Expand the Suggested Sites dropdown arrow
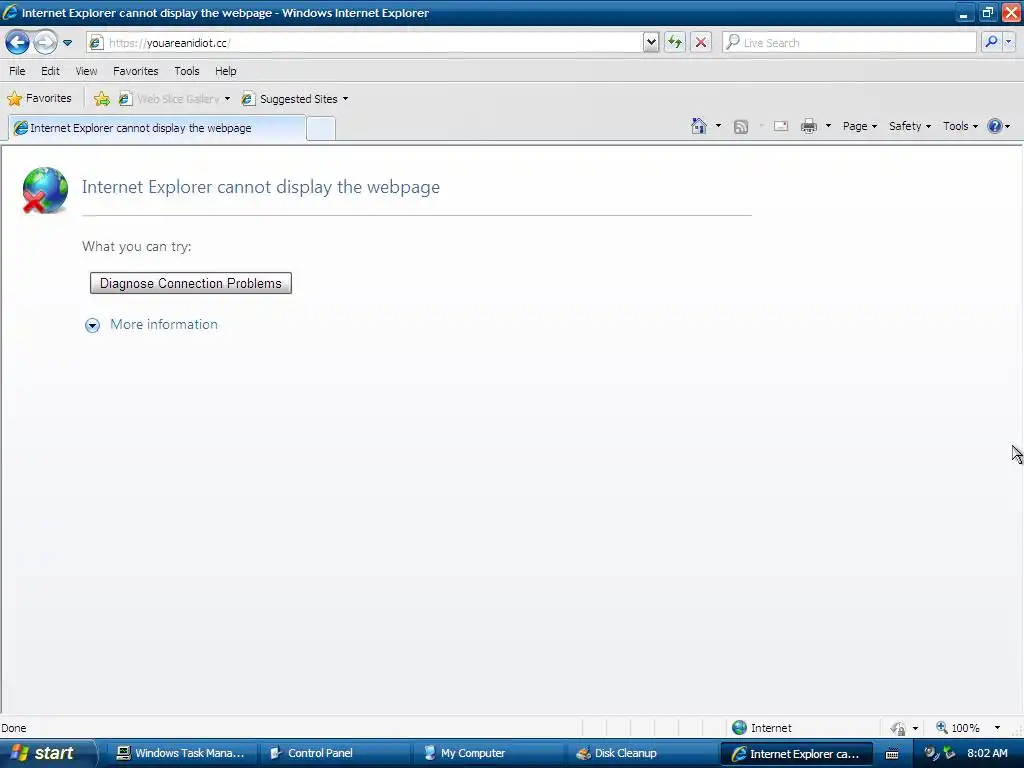The image size is (1024, 768). (x=345, y=99)
